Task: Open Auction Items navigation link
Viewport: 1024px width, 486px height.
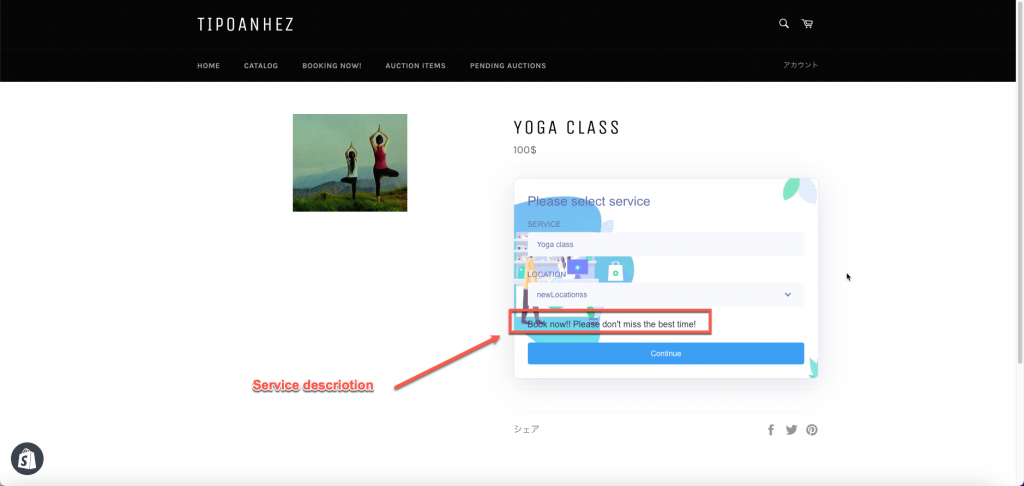Action: tap(415, 66)
